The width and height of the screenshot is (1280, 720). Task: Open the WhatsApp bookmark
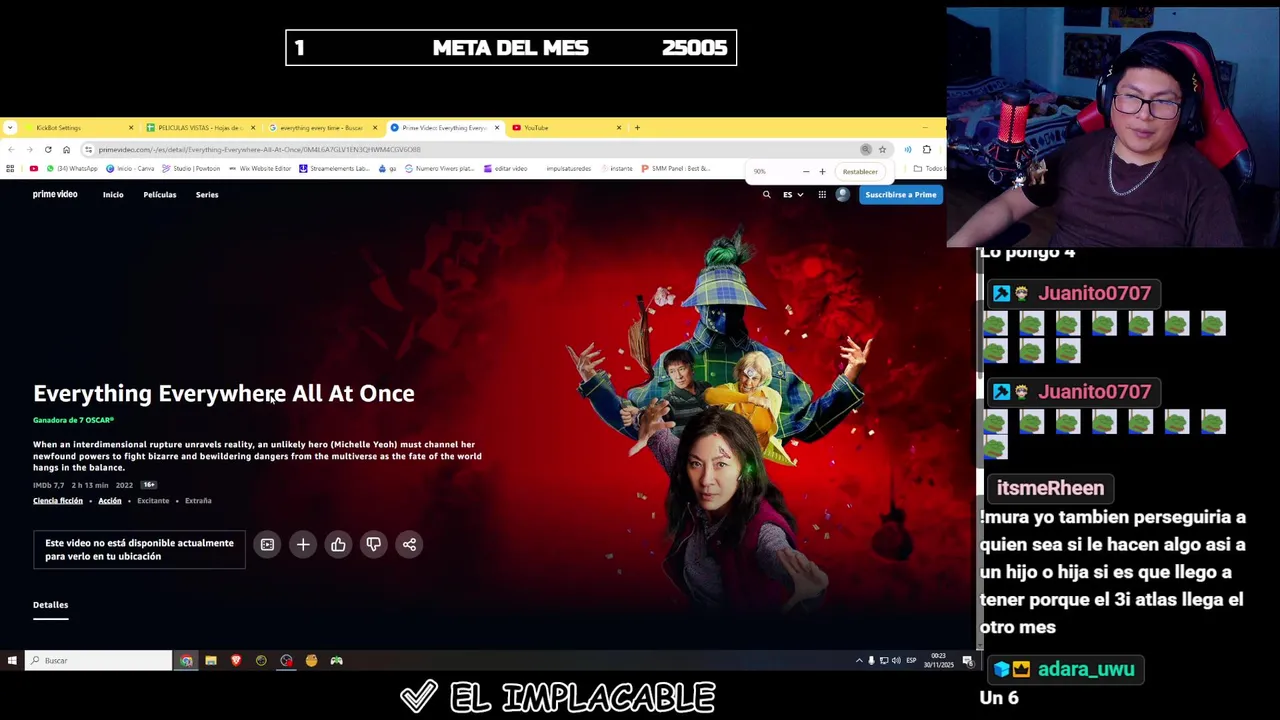pyautogui.click(x=74, y=169)
